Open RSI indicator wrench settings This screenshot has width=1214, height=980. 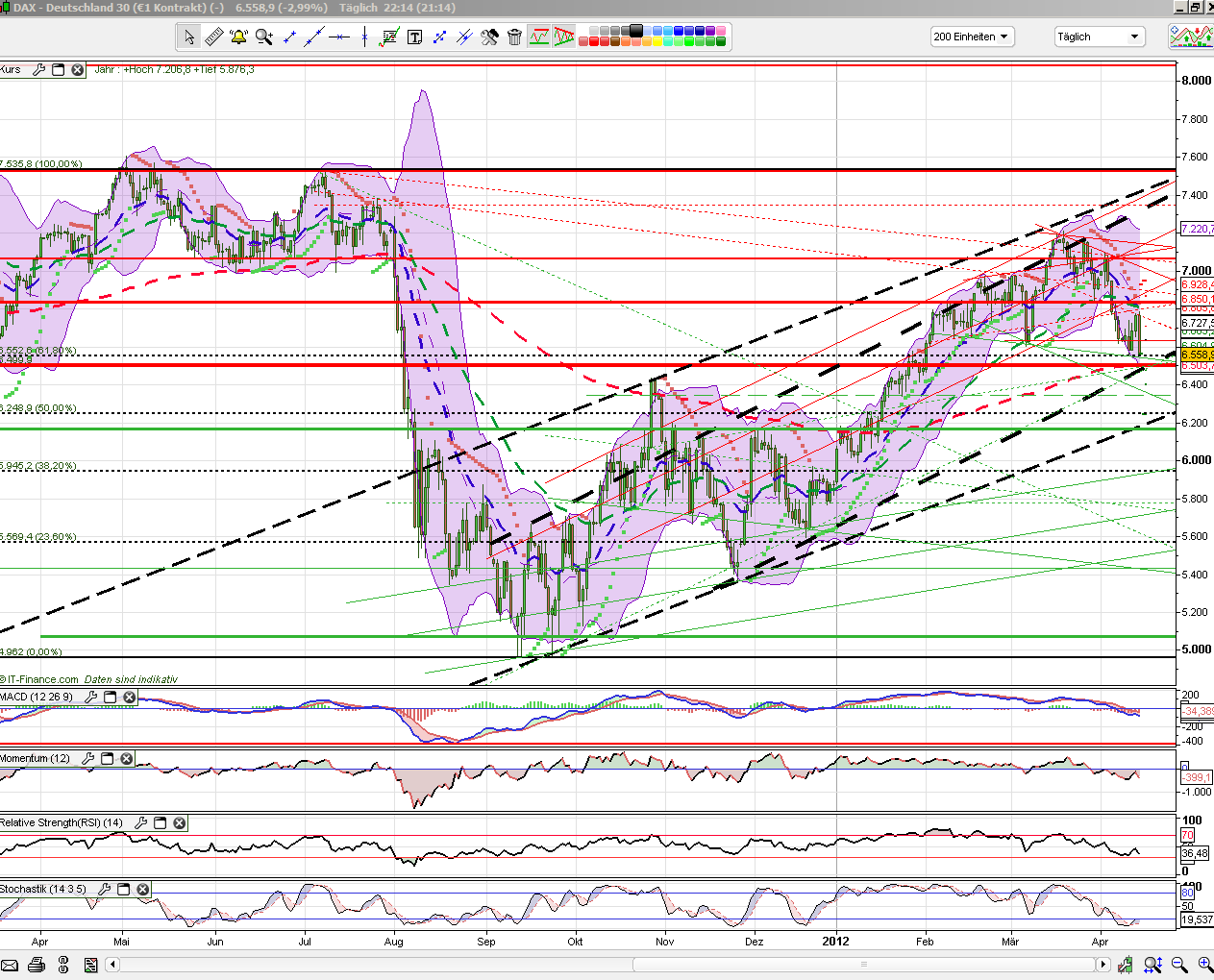point(140,822)
